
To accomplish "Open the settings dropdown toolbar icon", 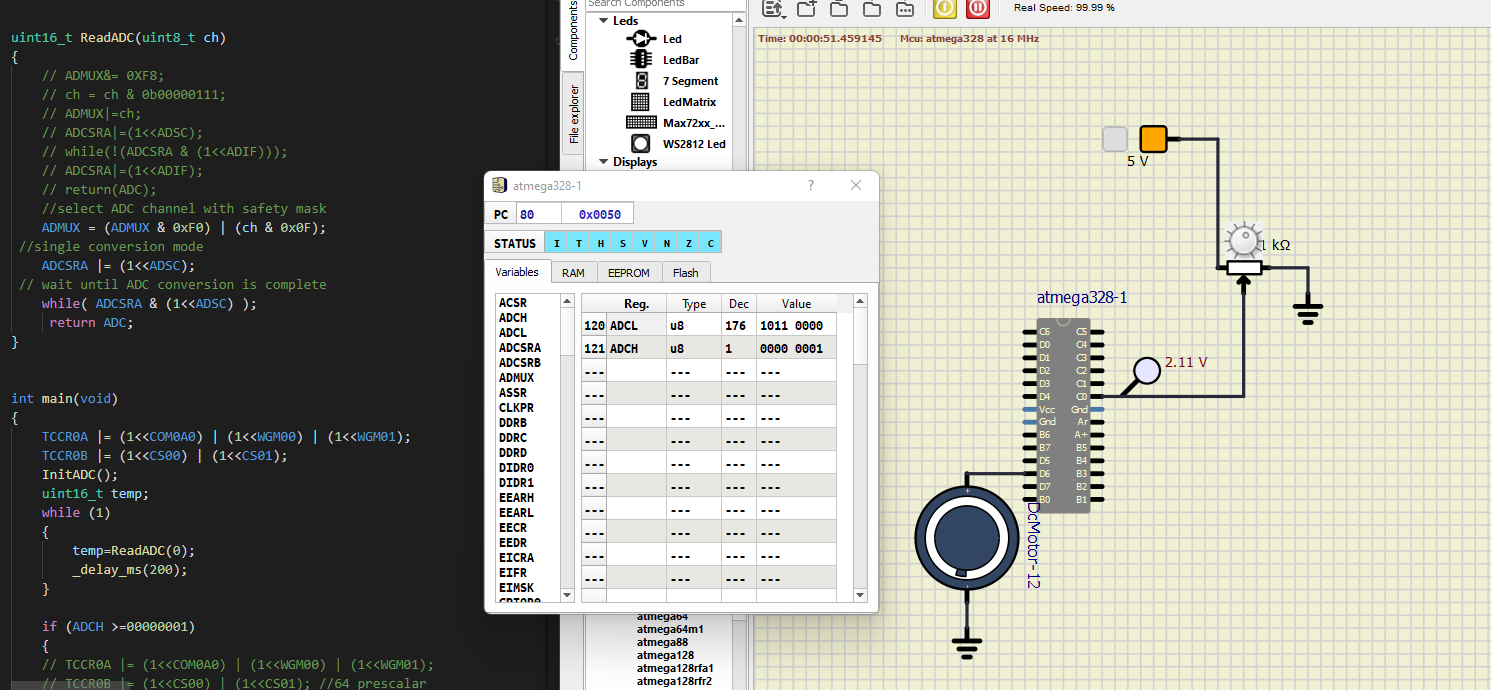I will pyautogui.click(x=773, y=8).
